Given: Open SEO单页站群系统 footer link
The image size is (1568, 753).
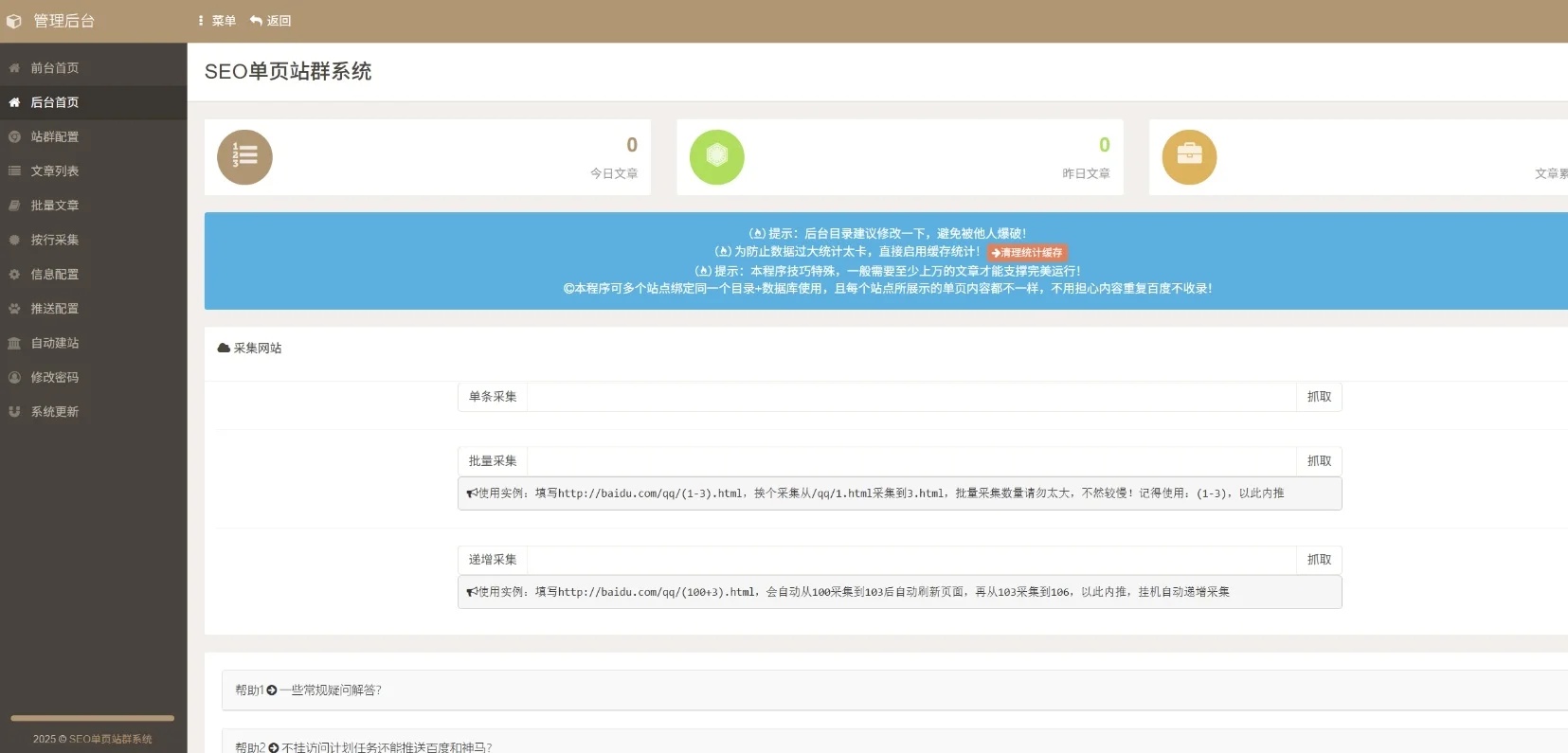Looking at the screenshot, I should click(110, 739).
